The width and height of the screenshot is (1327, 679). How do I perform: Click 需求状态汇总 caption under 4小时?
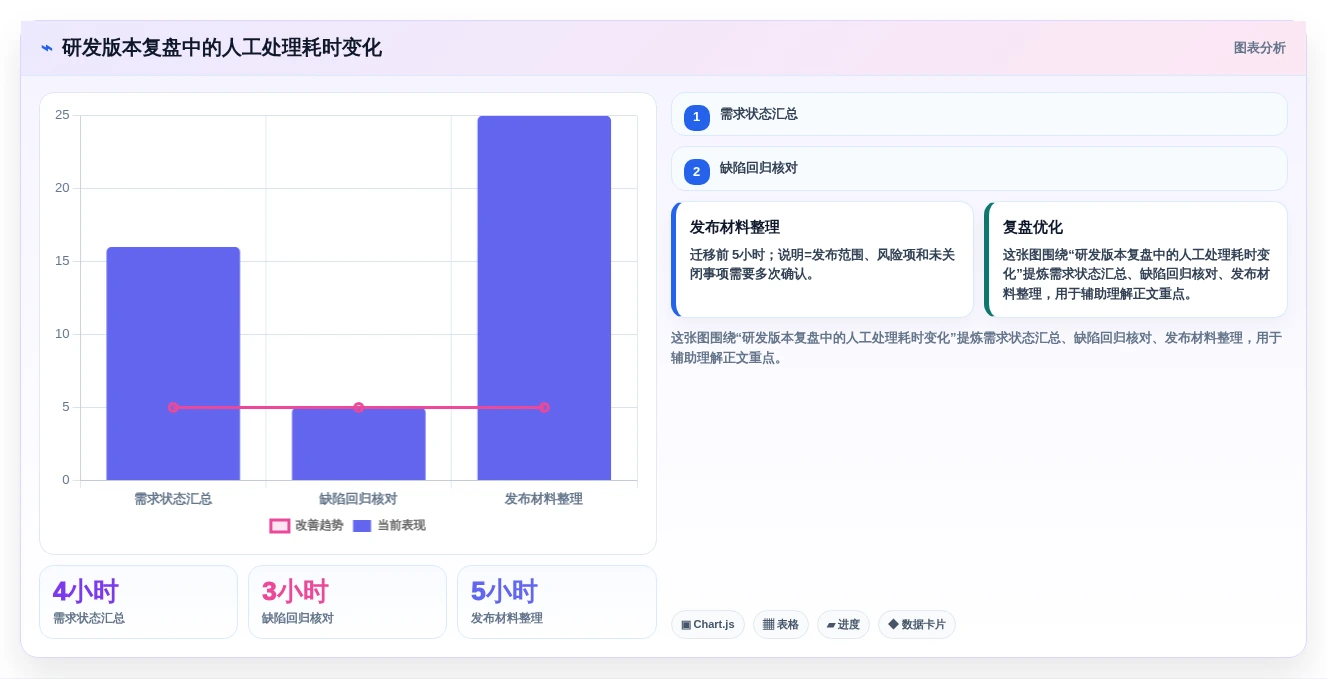click(89, 618)
